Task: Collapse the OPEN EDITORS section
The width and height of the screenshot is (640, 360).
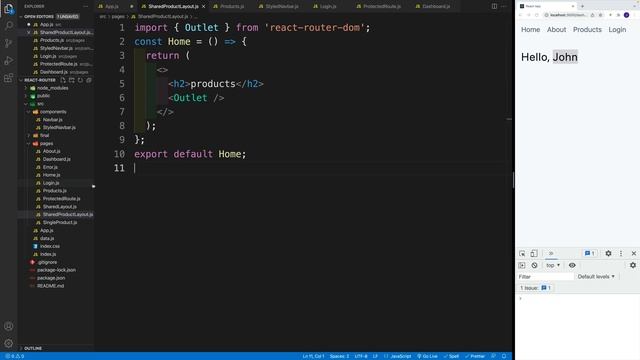Action: (x=38, y=17)
